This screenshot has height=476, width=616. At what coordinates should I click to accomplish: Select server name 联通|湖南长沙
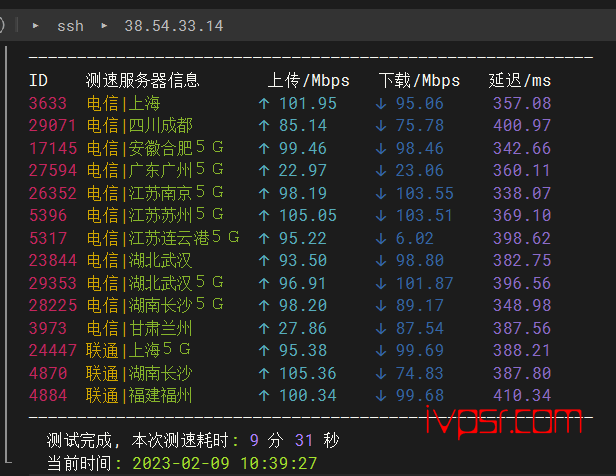tap(139, 373)
